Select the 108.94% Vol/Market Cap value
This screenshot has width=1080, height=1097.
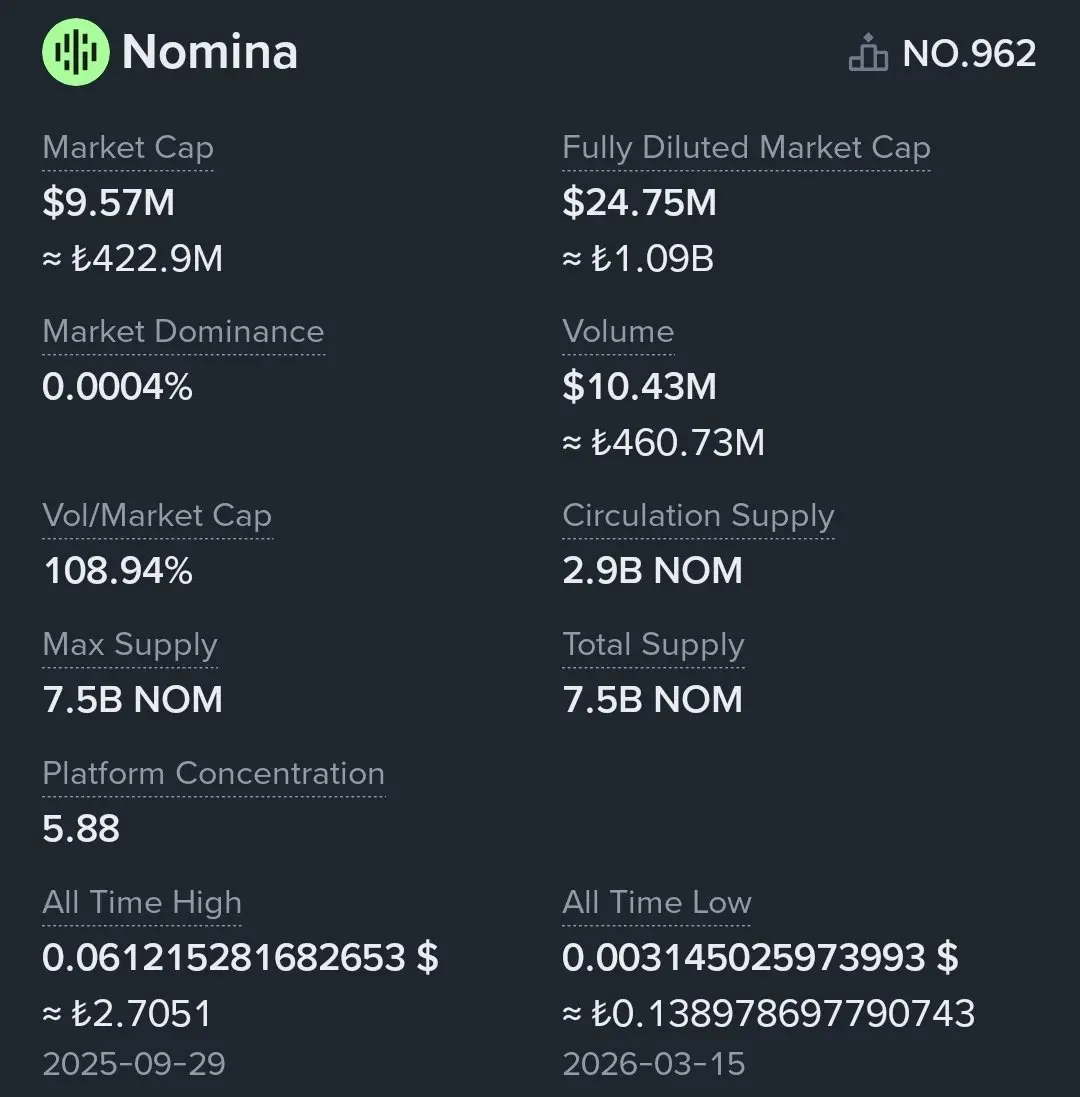pyautogui.click(x=118, y=571)
